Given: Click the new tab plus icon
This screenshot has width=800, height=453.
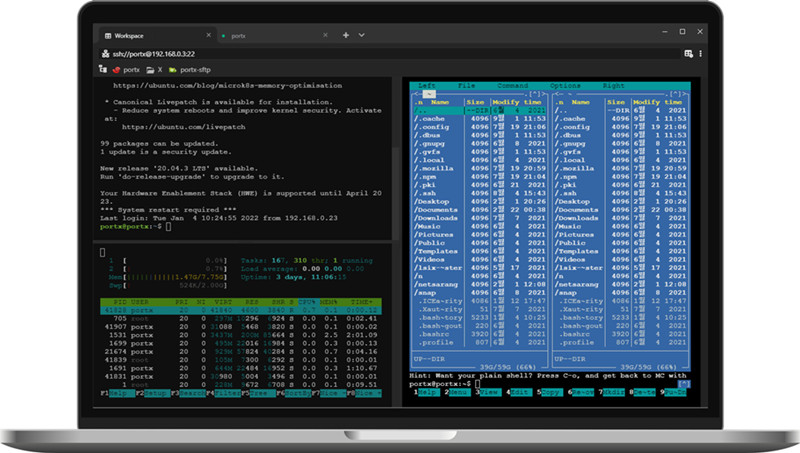Looking at the screenshot, I should [x=346, y=34].
